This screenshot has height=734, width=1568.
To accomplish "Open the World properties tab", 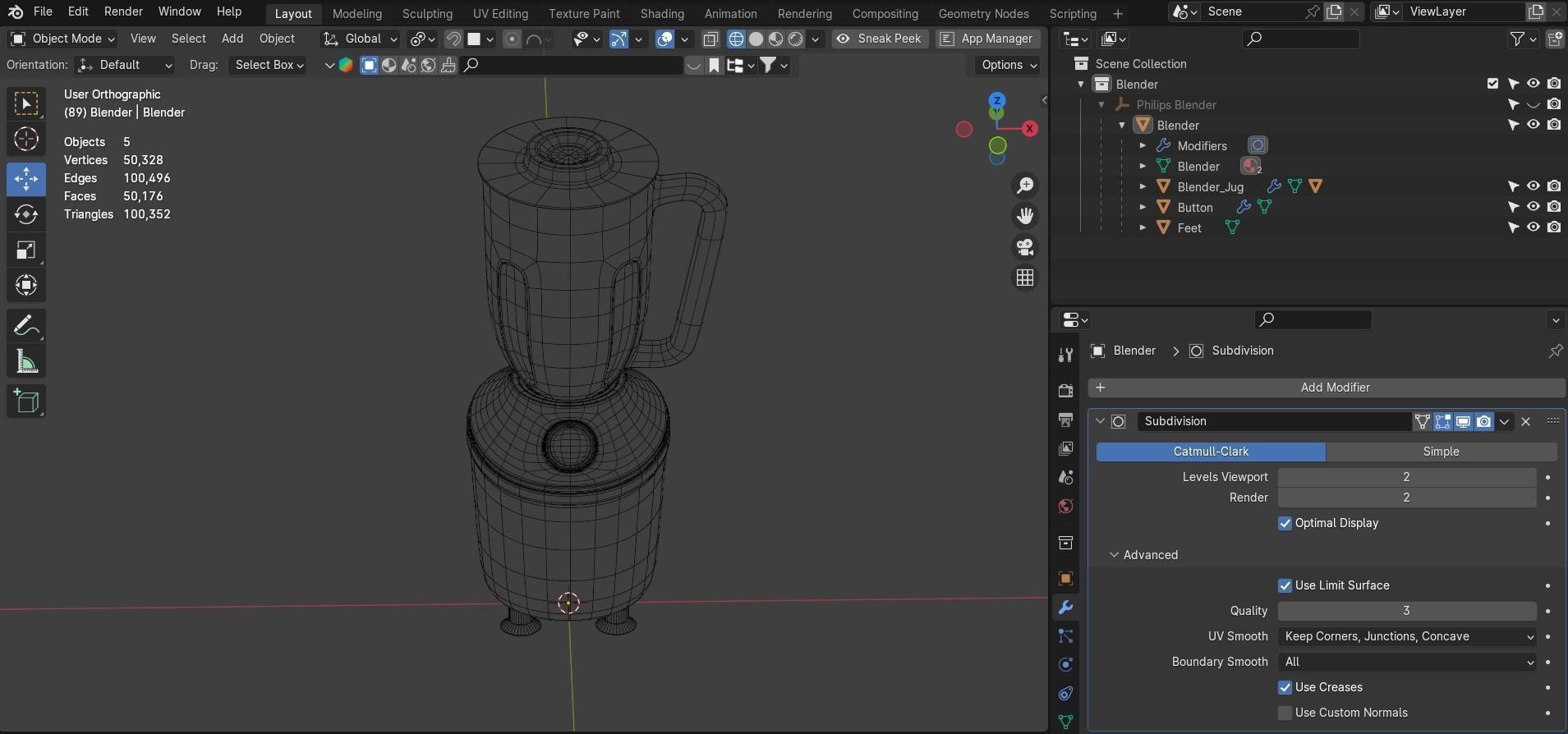I will [1065, 506].
